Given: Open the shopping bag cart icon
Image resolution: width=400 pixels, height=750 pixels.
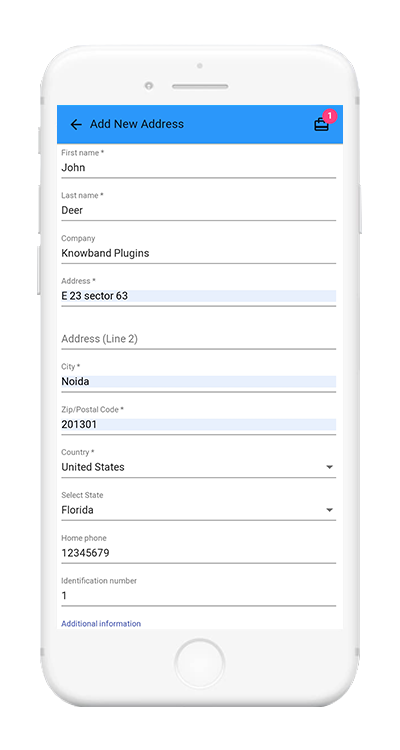Looking at the screenshot, I should point(321,125).
